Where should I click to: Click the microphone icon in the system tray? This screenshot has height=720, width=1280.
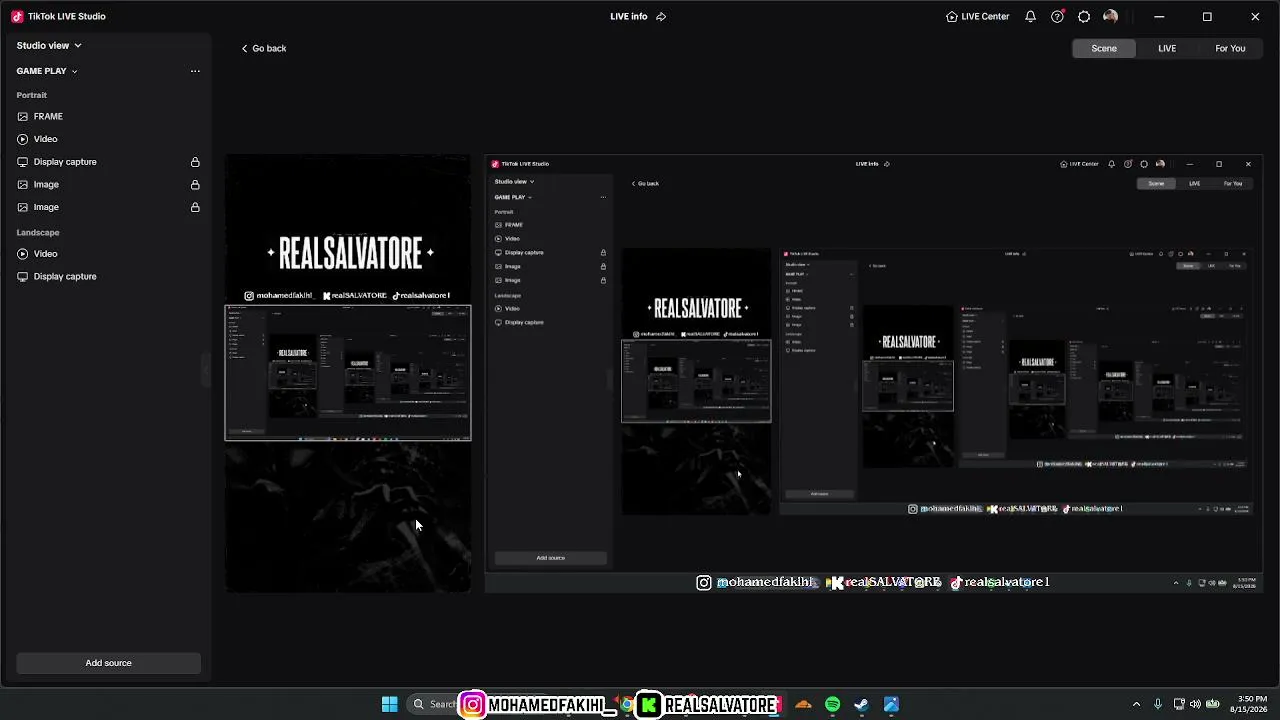(1158, 704)
